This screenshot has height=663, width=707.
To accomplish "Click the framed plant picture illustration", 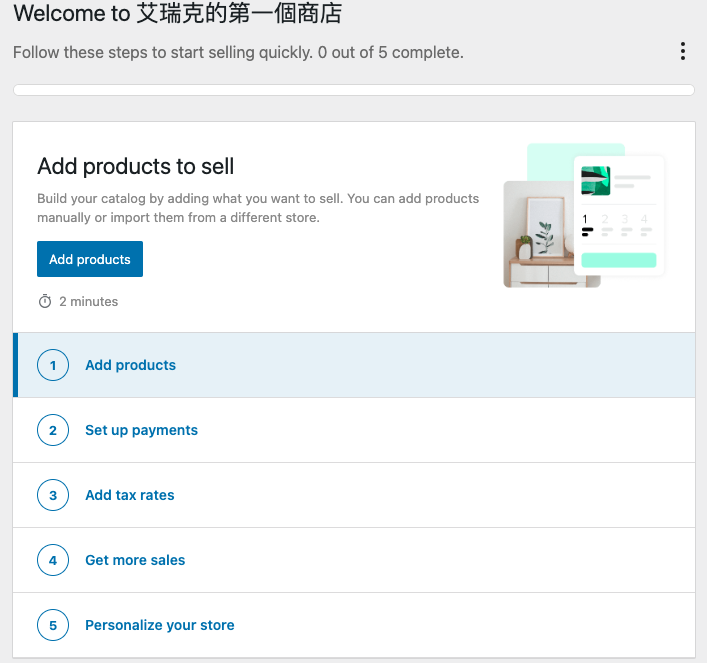I will click(546, 226).
